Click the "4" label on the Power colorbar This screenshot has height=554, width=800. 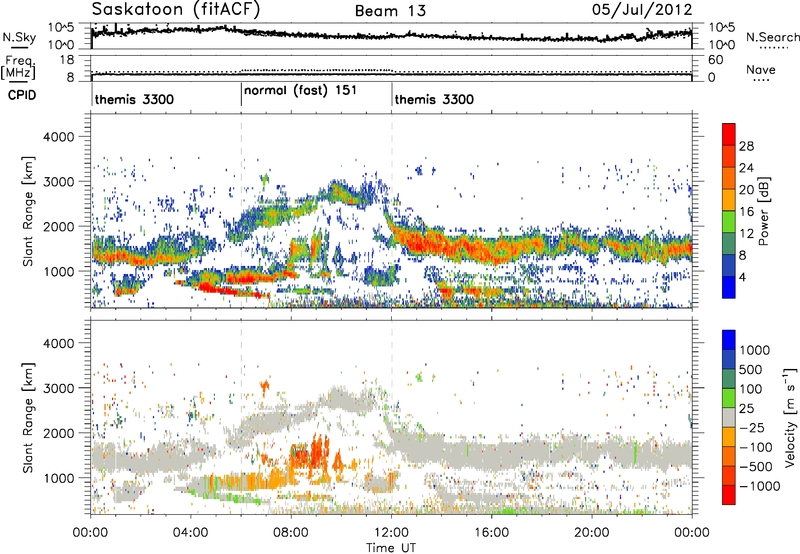tap(742, 277)
